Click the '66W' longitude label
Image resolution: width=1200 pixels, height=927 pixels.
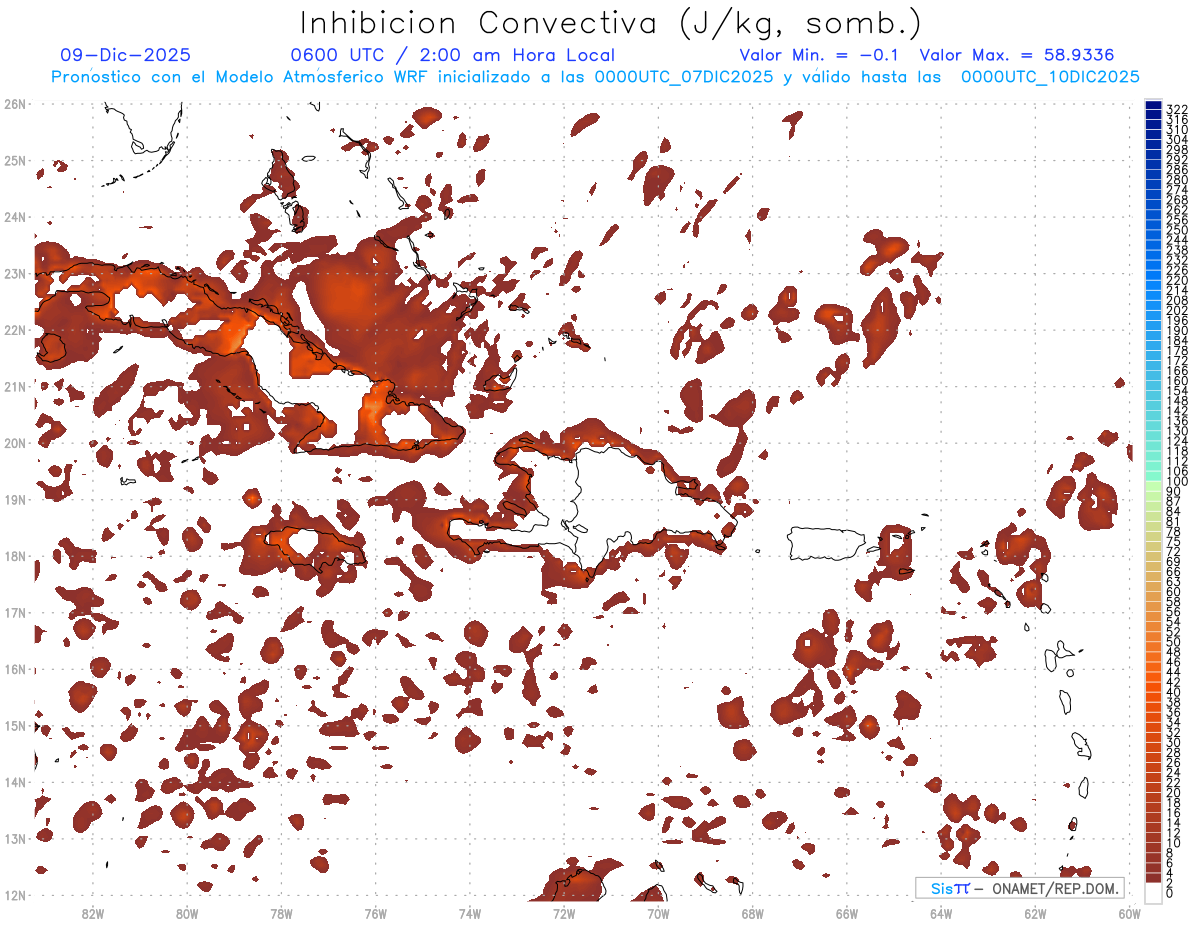coord(847,913)
